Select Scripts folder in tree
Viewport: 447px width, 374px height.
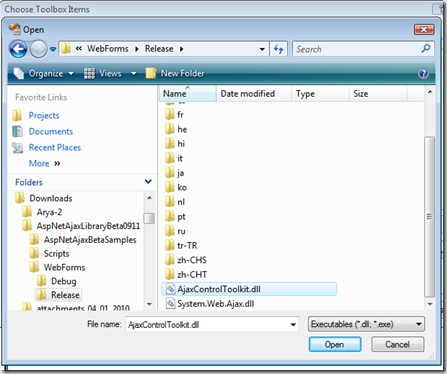(x=56, y=254)
